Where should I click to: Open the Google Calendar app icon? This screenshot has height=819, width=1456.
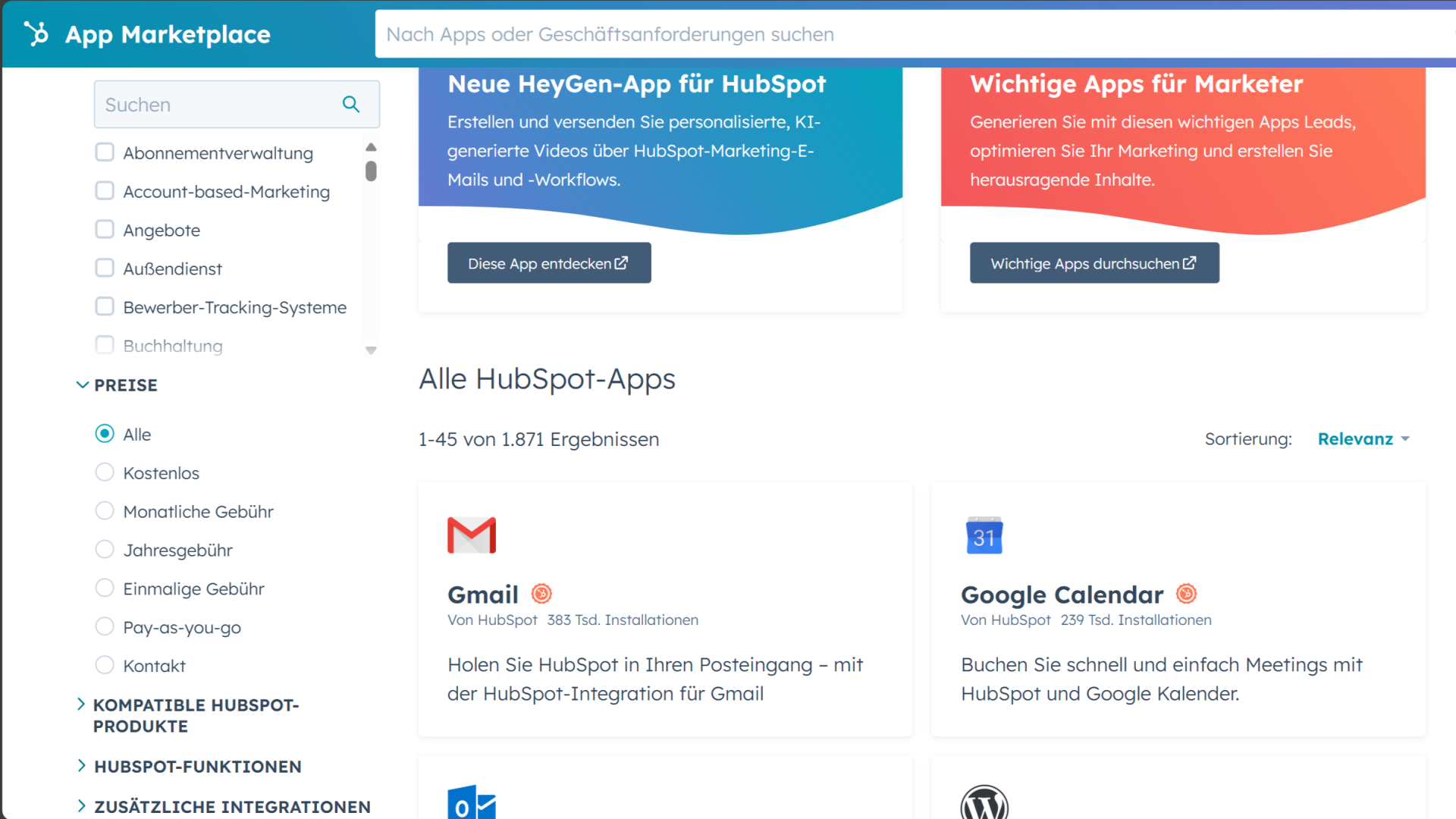pos(984,535)
